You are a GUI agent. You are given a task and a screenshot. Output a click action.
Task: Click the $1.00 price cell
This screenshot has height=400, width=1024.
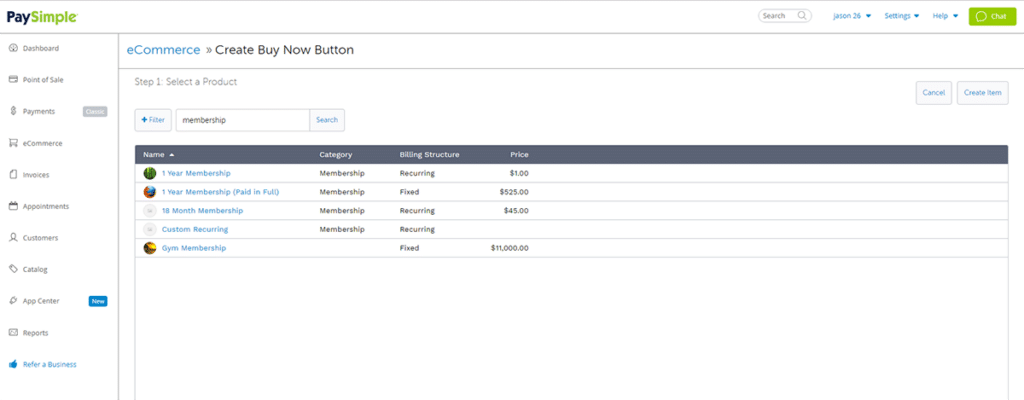pos(519,174)
